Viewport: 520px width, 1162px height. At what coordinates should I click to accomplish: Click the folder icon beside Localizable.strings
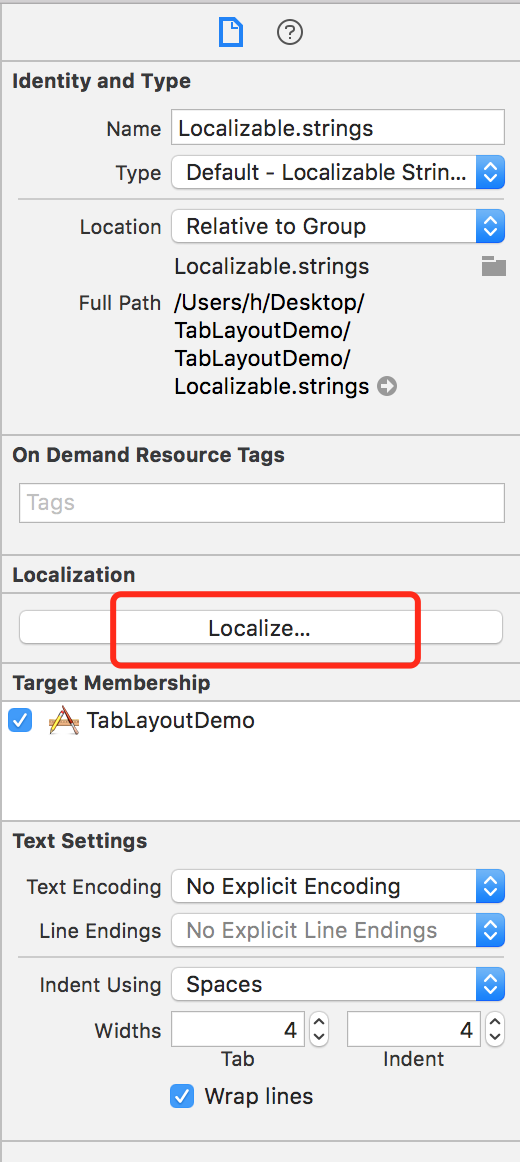tap(493, 266)
